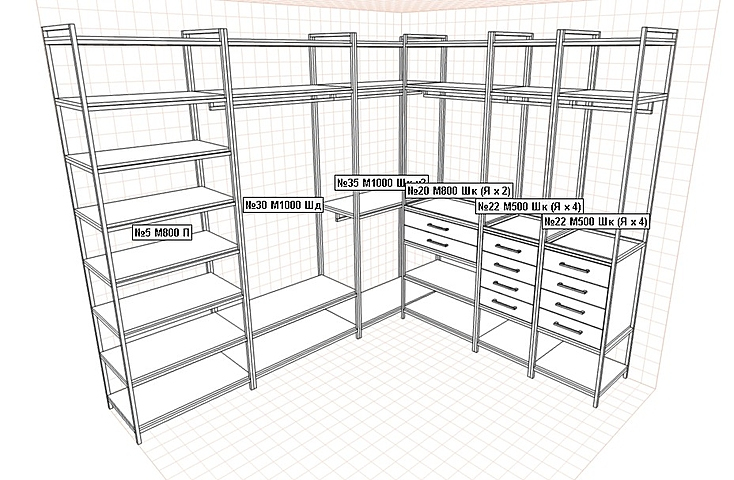Select the №5 M800 П module label
This screenshot has height=480, width=734.
(162, 232)
